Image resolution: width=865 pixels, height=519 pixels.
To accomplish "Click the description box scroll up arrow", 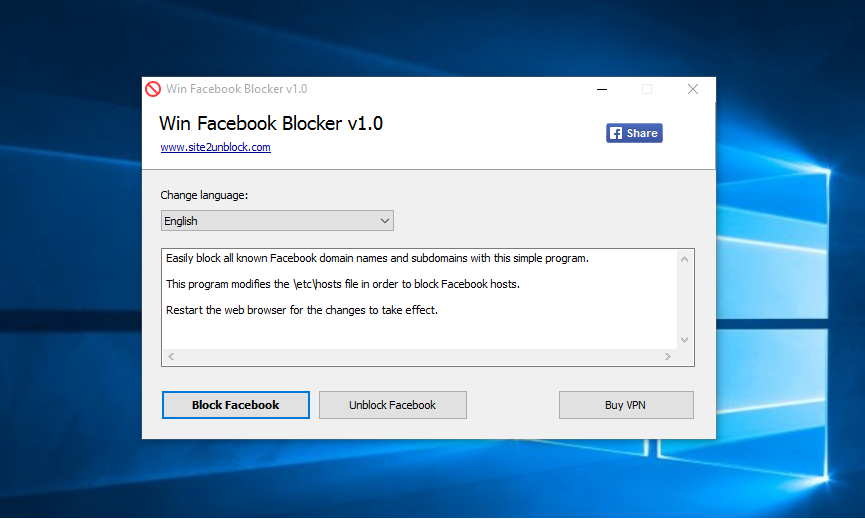I will [685, 259].
